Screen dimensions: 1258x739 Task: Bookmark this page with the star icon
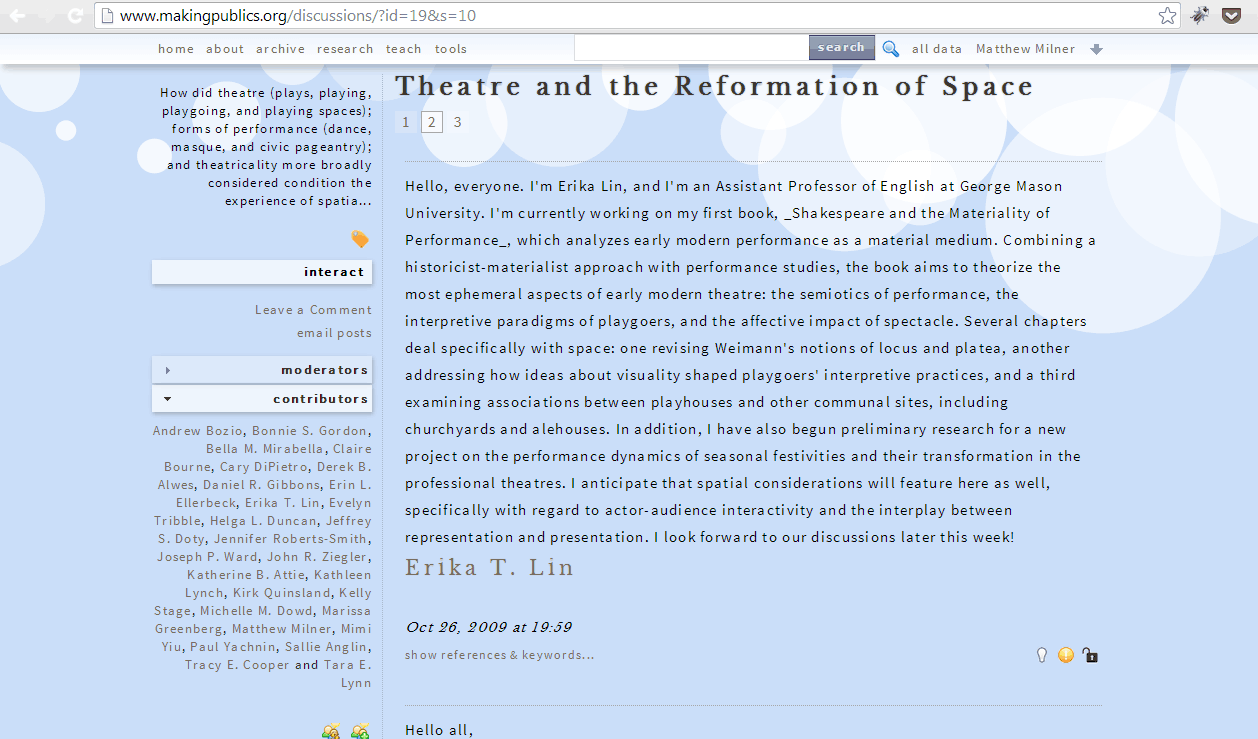coord(1167,15)
